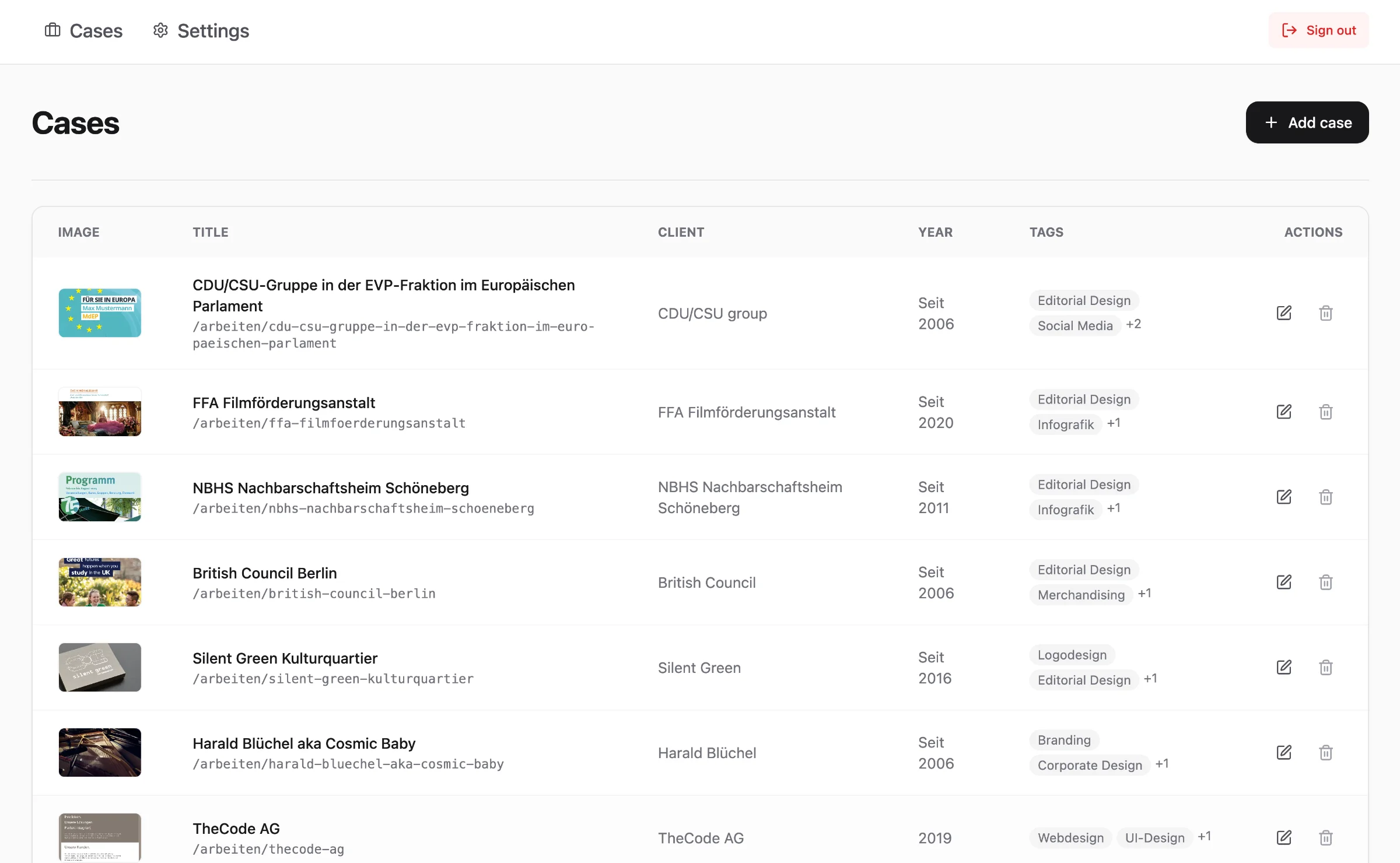Click the Merchandising tag

click(1081, 595)
